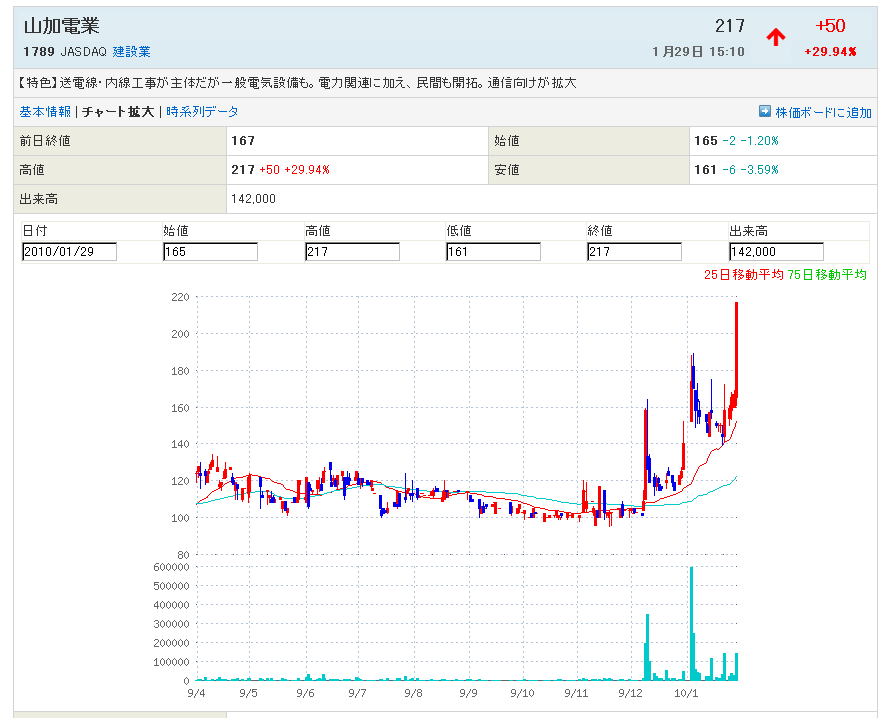
Task: Select the 高値 input field
Action: tap(352, 252)
